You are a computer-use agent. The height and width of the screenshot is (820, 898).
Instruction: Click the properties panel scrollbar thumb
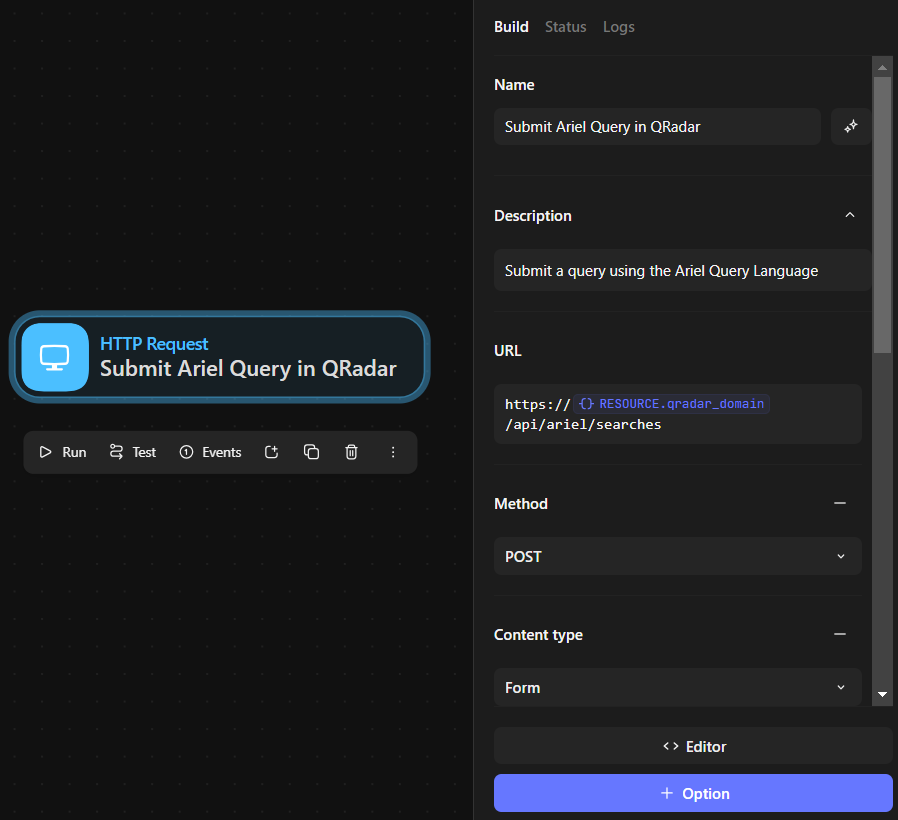point(883,215)
